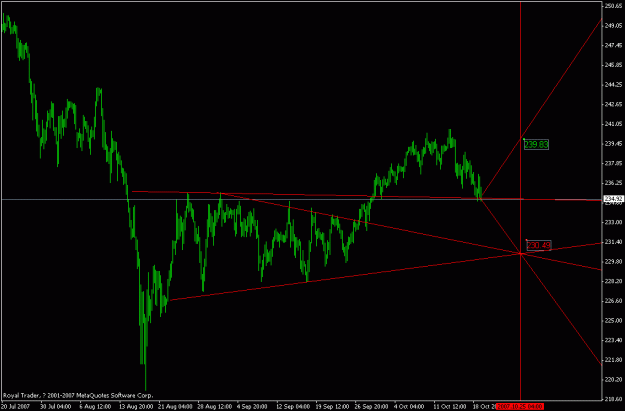The width and height of the screenshot is (625, 411).
Task: Click the 220.20 price scale value
Action: pyautogui.click(x=614, y=380)
